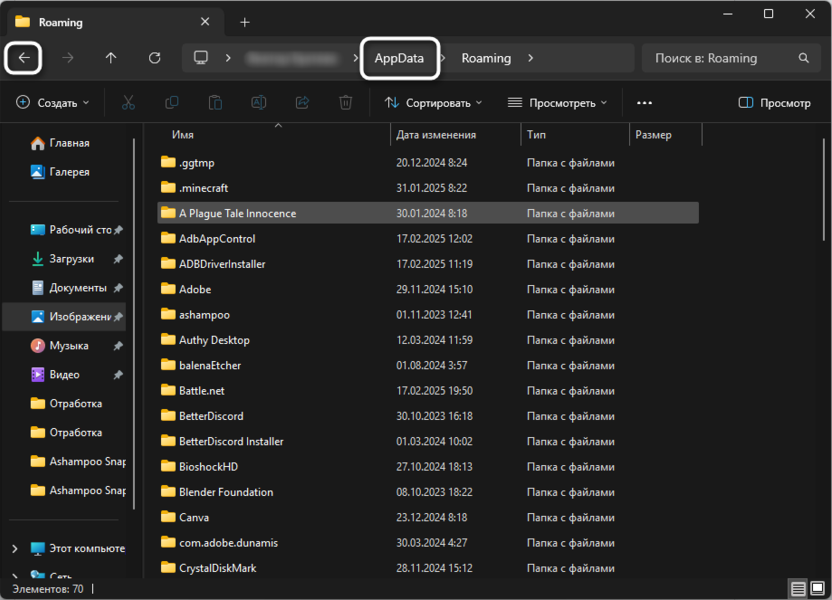Click the Back navigation arrow
The width and height of the screenshot is (832, 600).
(24, 58)
